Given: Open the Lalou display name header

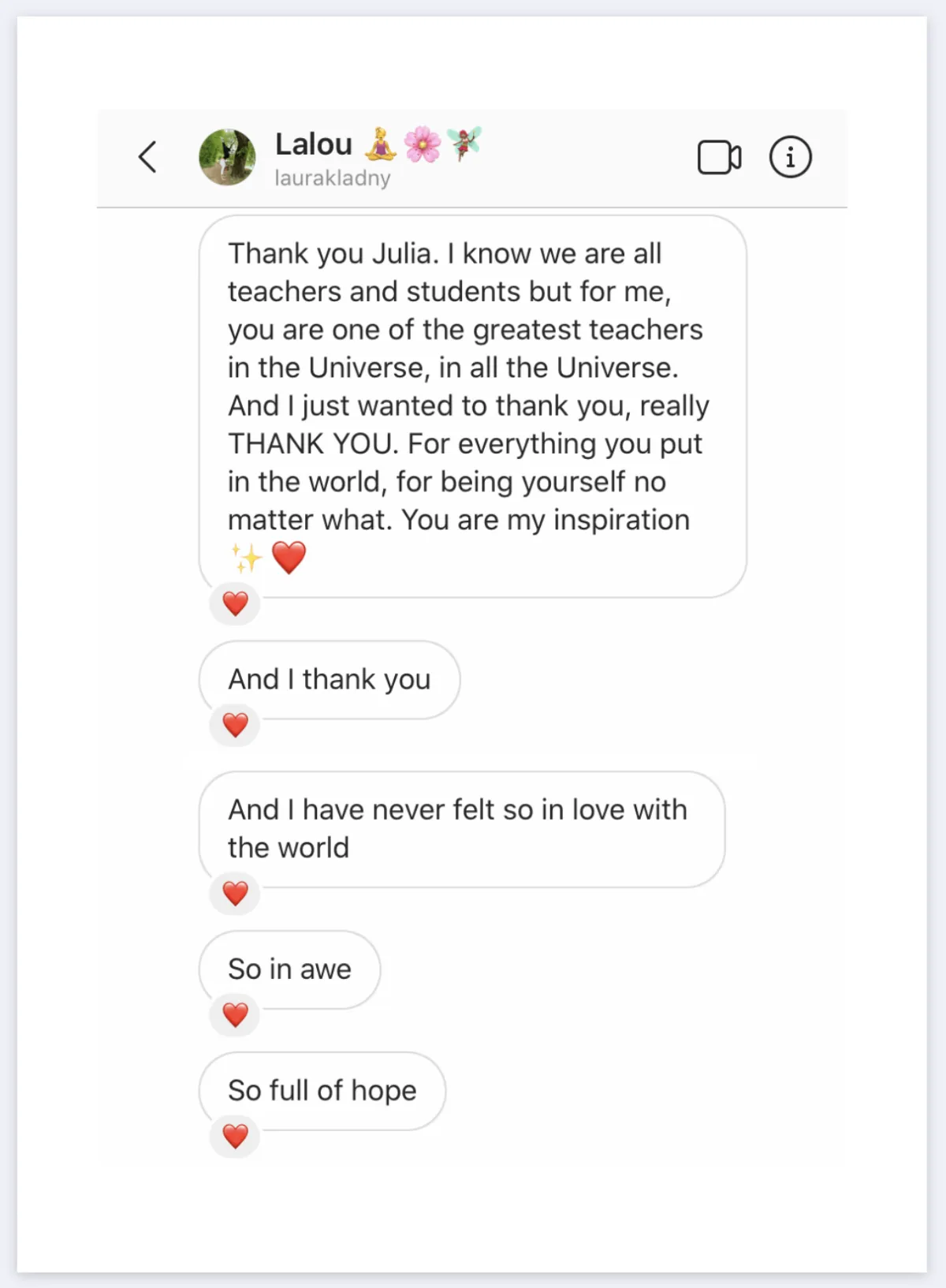Looking at the screenshot, I should coord(314,144).
